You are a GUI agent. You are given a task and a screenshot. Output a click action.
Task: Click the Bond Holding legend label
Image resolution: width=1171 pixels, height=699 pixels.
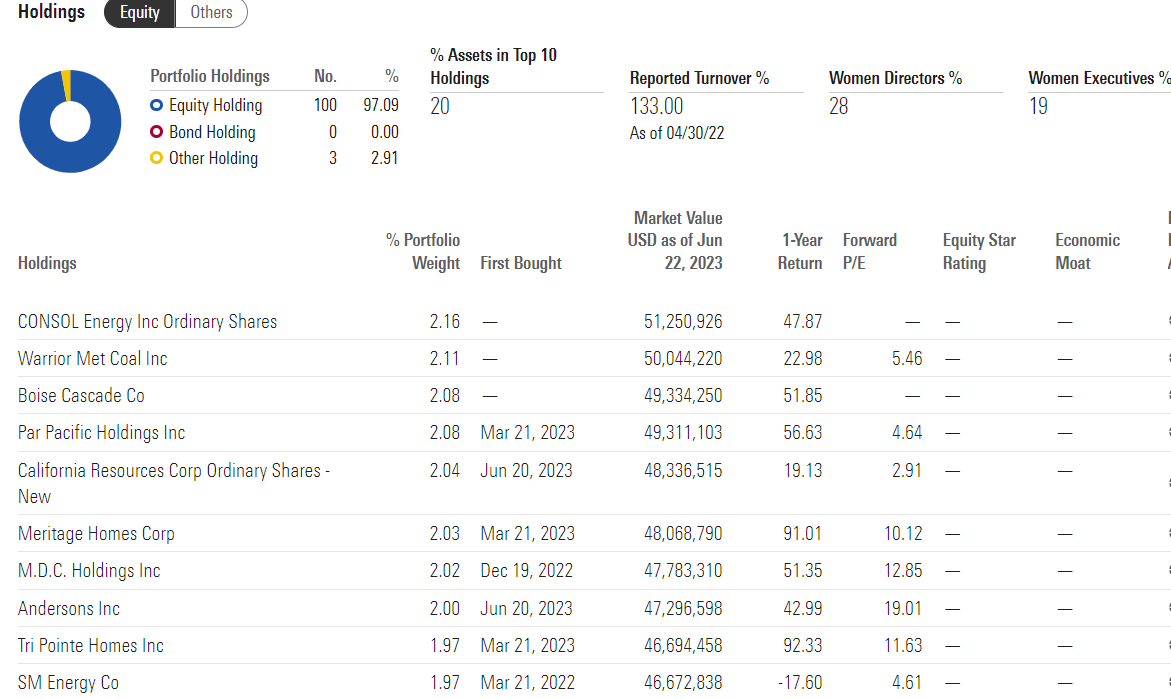click(x=212, y=132)
